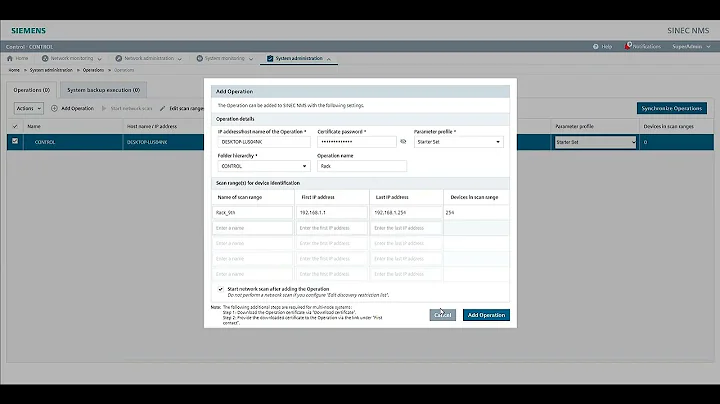Screen dimensions: 720x404
Task: Open the Actions dropdown
Action: click(28, 108)
